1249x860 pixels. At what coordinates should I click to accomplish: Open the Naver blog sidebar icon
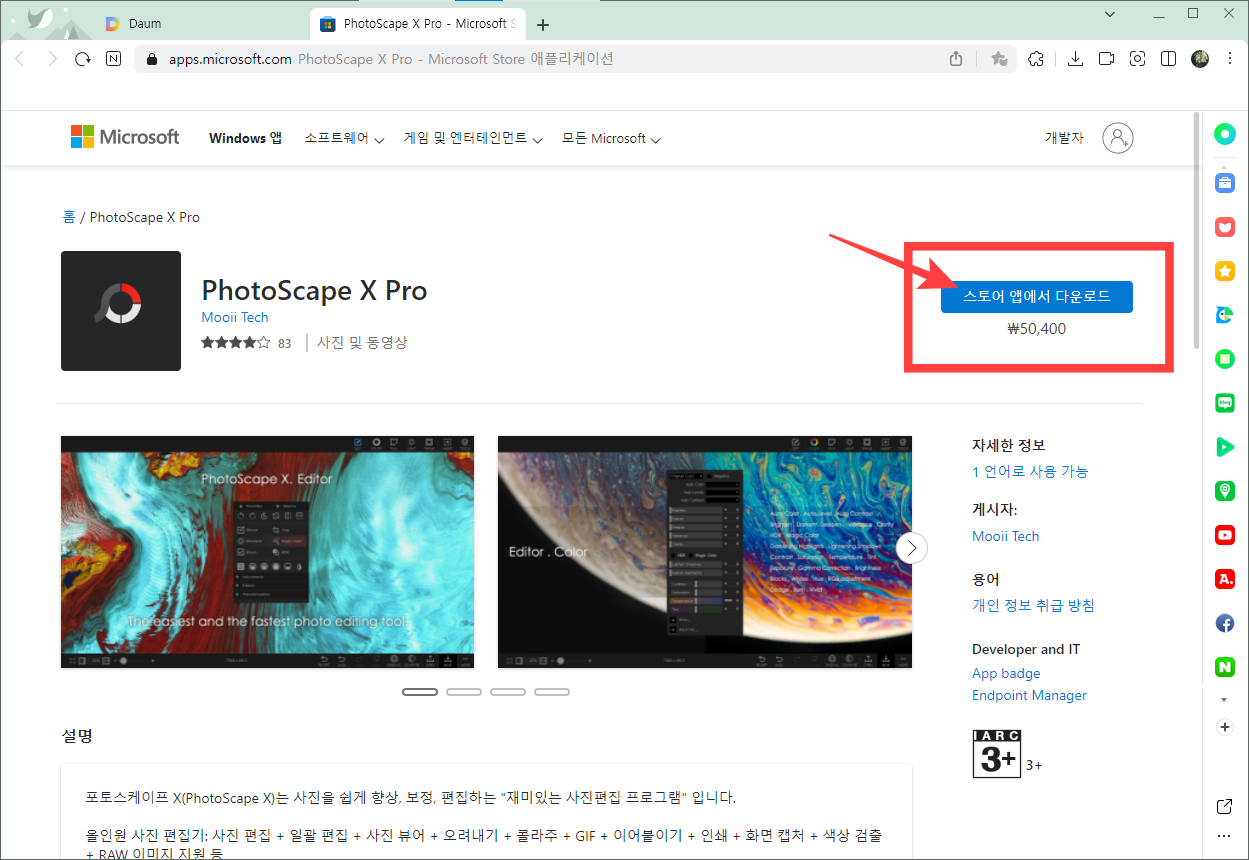coord(1224,403)
